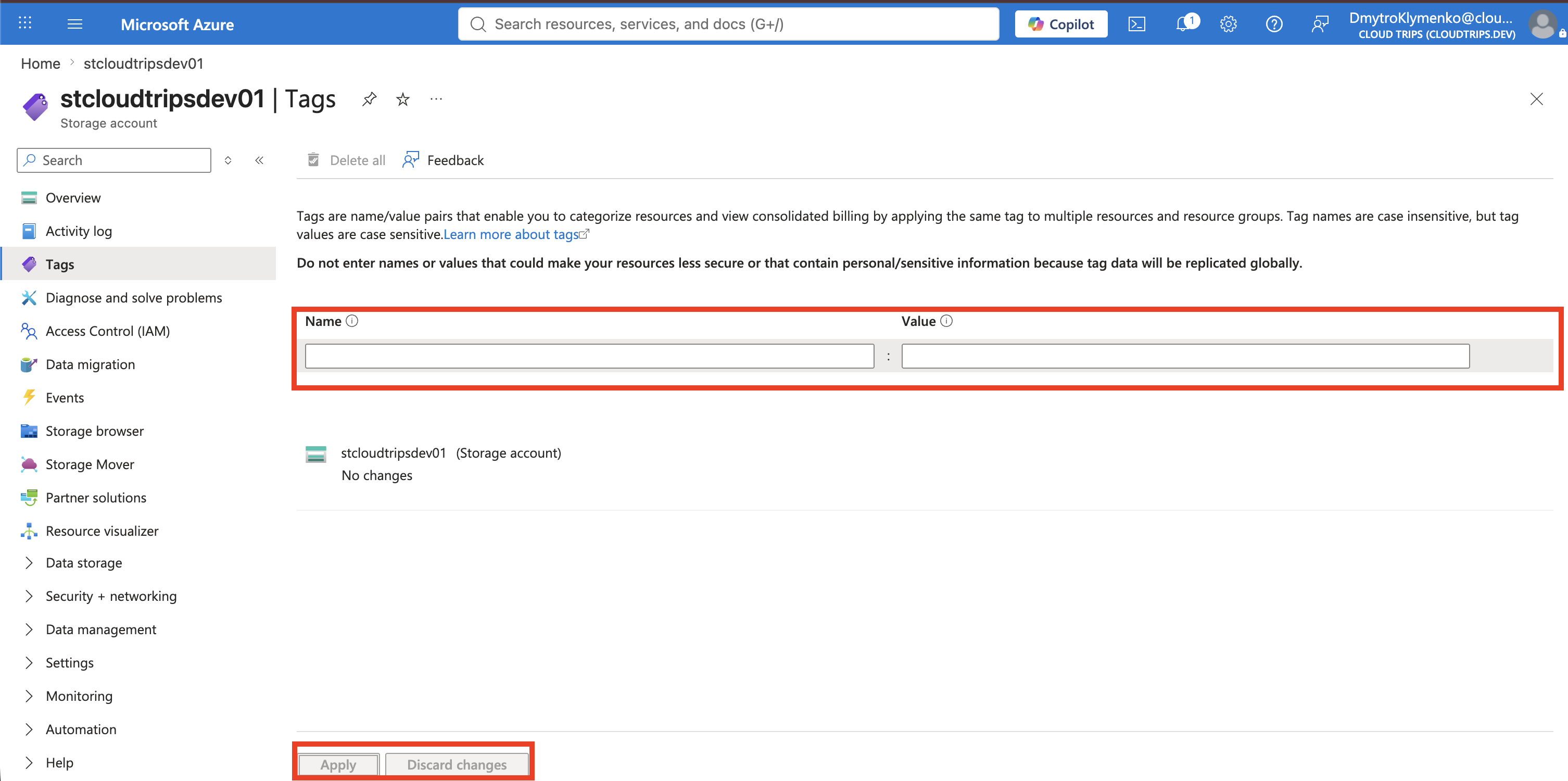Viewport: 1568px width, 781px height.
Task: Click the user account avatar
Action: coord(1543,24)
